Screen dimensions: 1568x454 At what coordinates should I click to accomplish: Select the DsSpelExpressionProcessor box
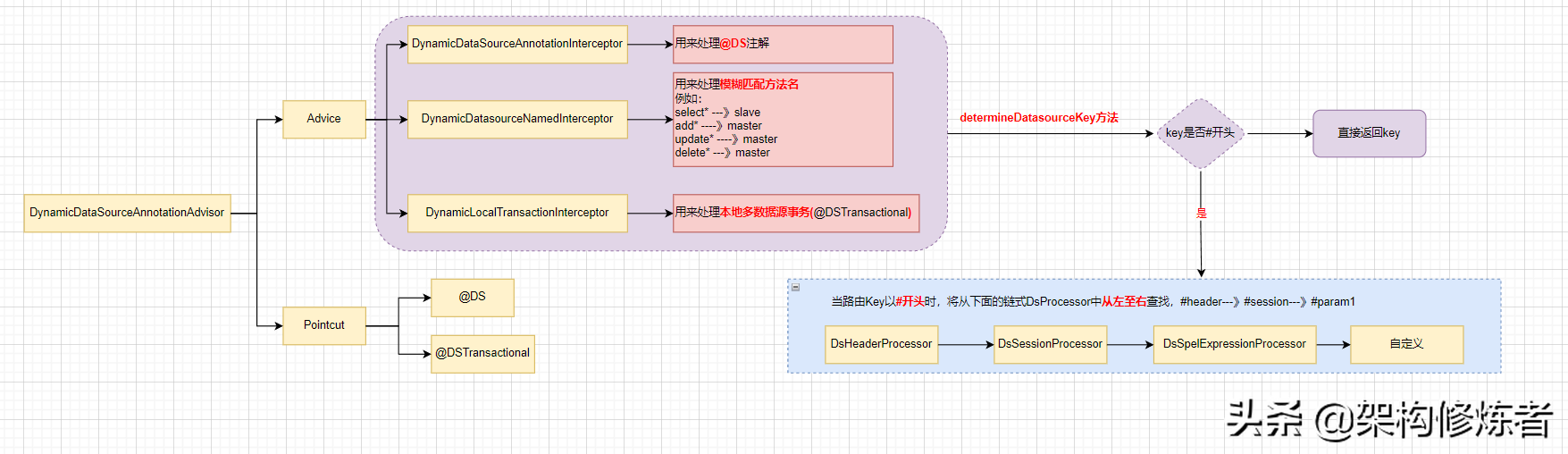pyautogui.click(x=1235, y=344)
